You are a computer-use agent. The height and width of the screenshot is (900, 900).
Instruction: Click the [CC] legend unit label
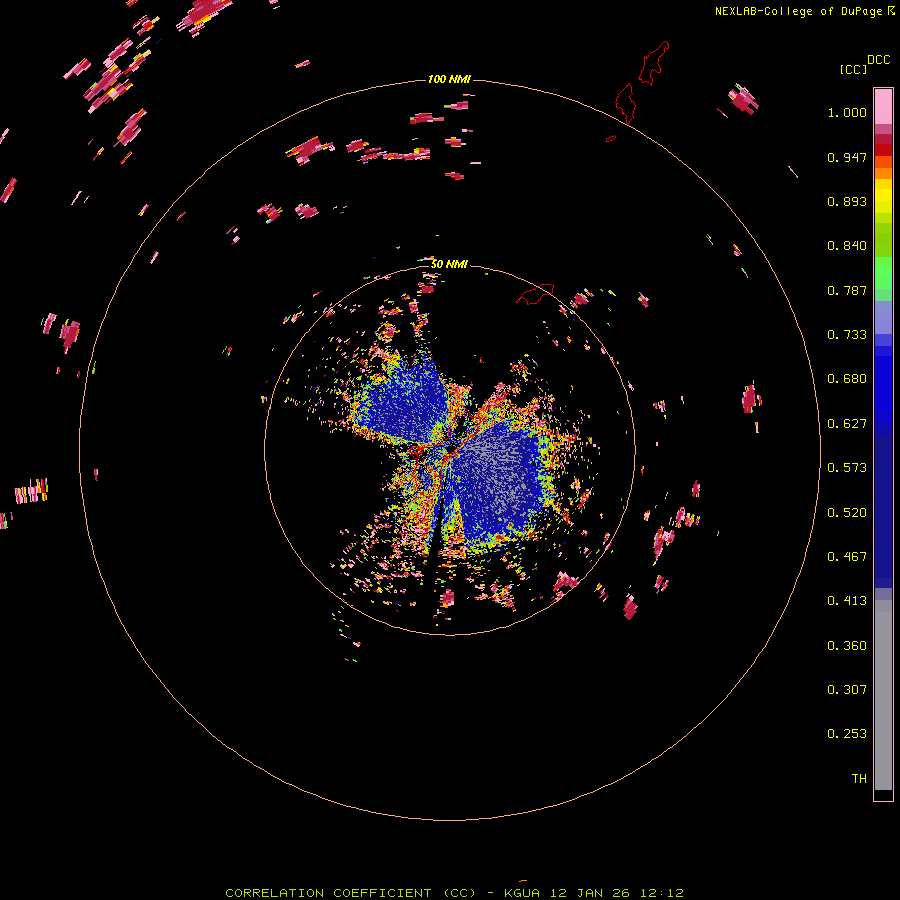coord(853,69)
